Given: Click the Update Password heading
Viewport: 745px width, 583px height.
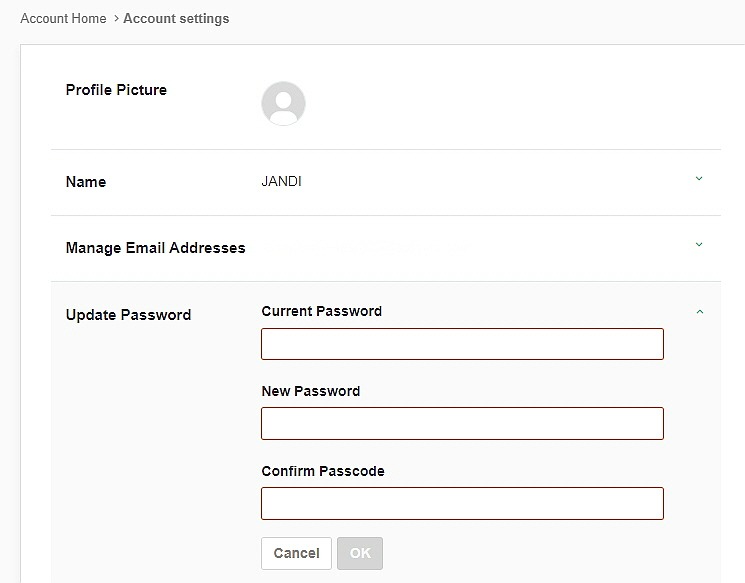Looking at the screenshot, I should coord(128,315).
